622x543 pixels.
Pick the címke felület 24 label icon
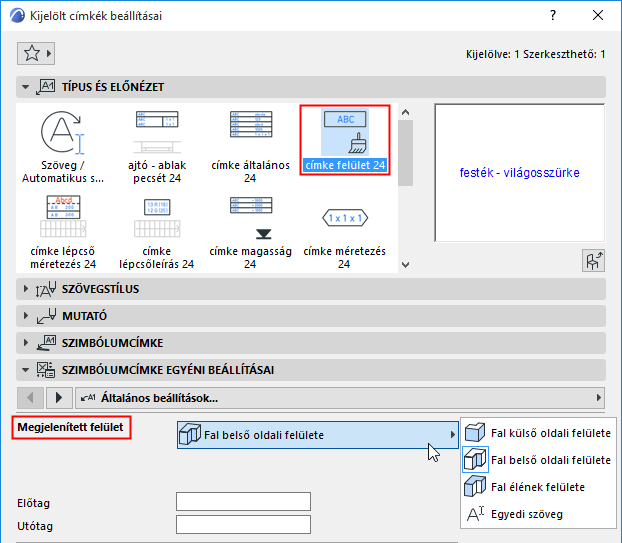(x=345, y=139)
